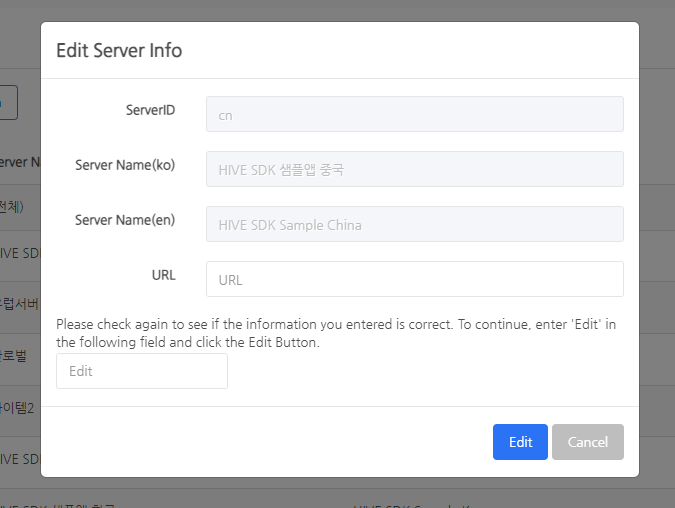
Task: Select background row ending in 아이템2
Action: coord(18,408)
